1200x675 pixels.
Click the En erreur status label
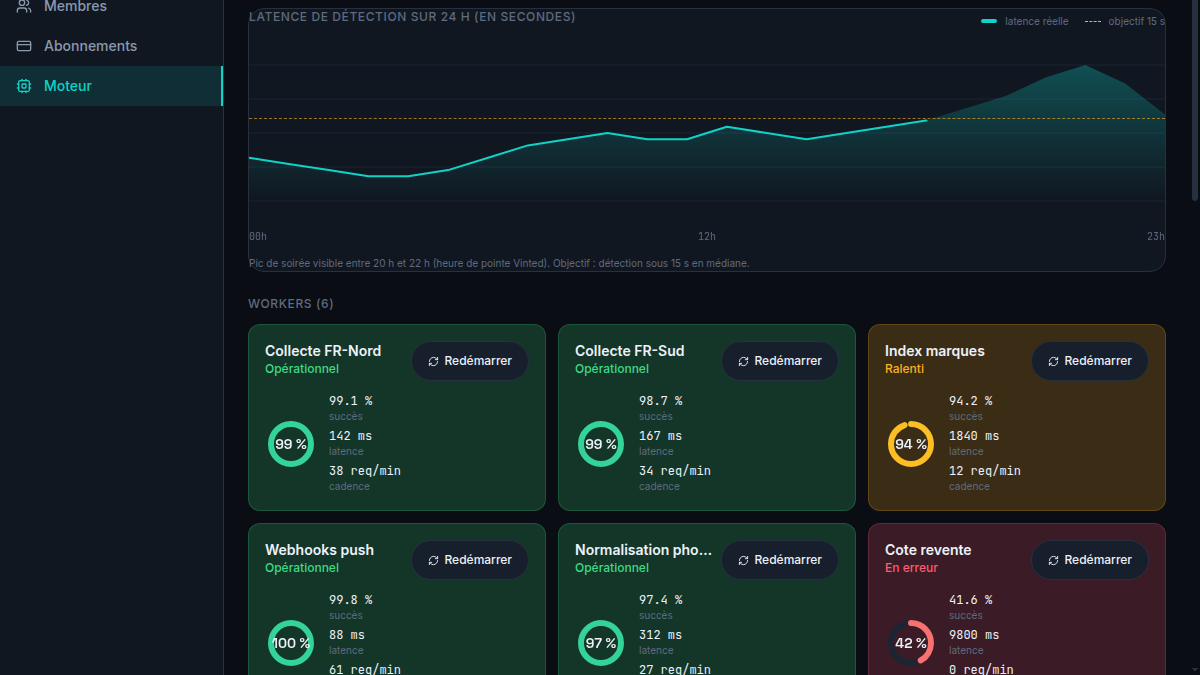(912, 567)
